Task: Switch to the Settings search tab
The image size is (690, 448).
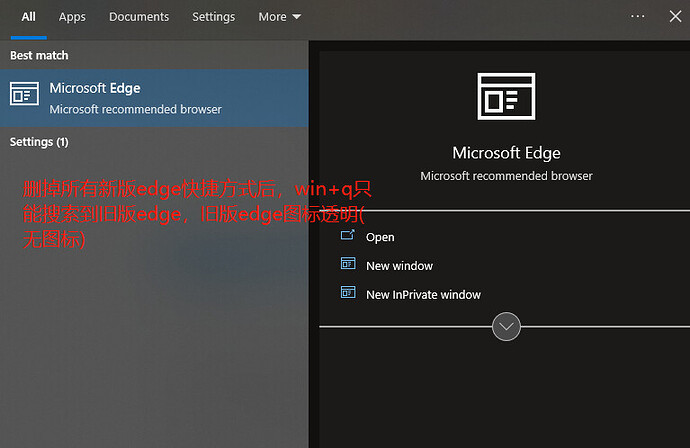Action: (213, 17)
